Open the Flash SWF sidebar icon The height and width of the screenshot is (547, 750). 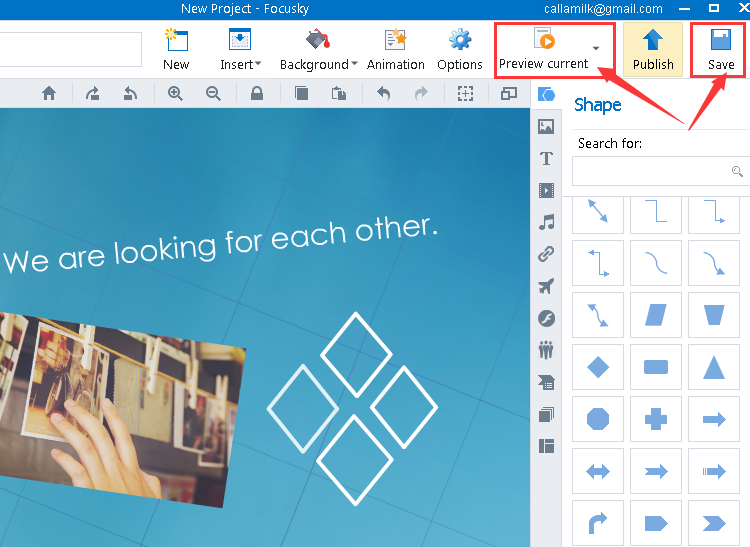[546, 318]
